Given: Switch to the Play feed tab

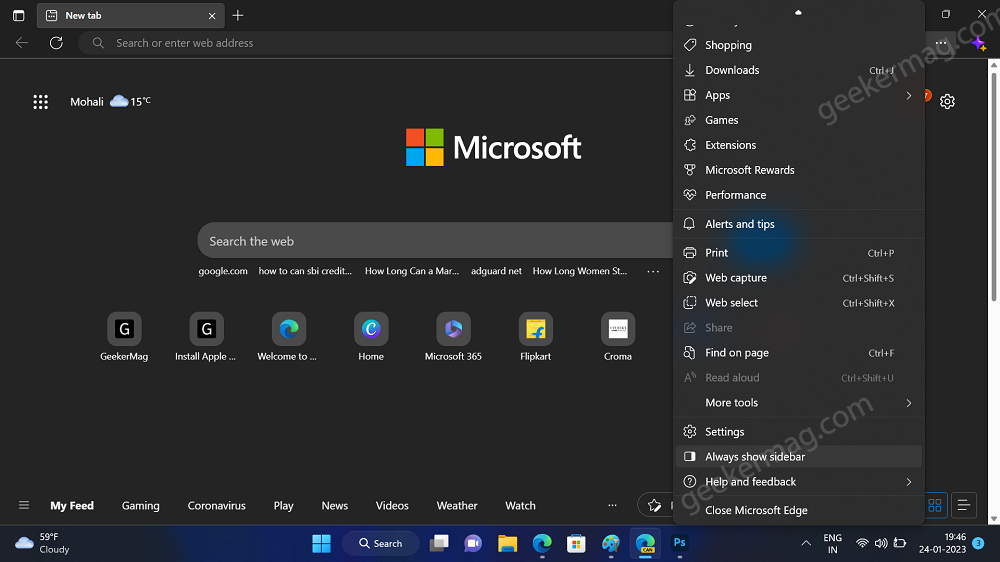Looking at the screenshot, I should 284,505.
